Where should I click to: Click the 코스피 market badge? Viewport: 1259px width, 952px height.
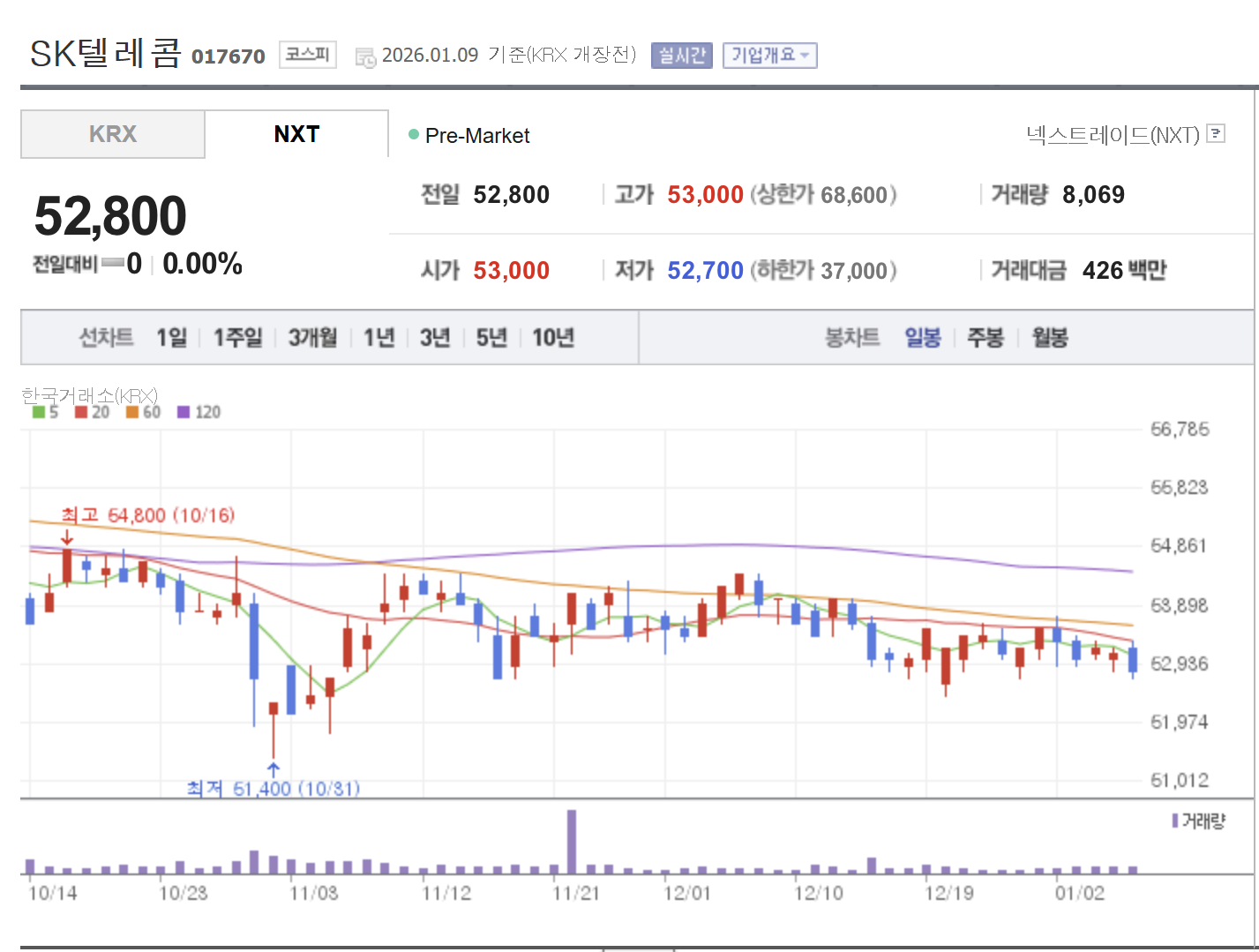pyautogui.click(x=308, y=55)
